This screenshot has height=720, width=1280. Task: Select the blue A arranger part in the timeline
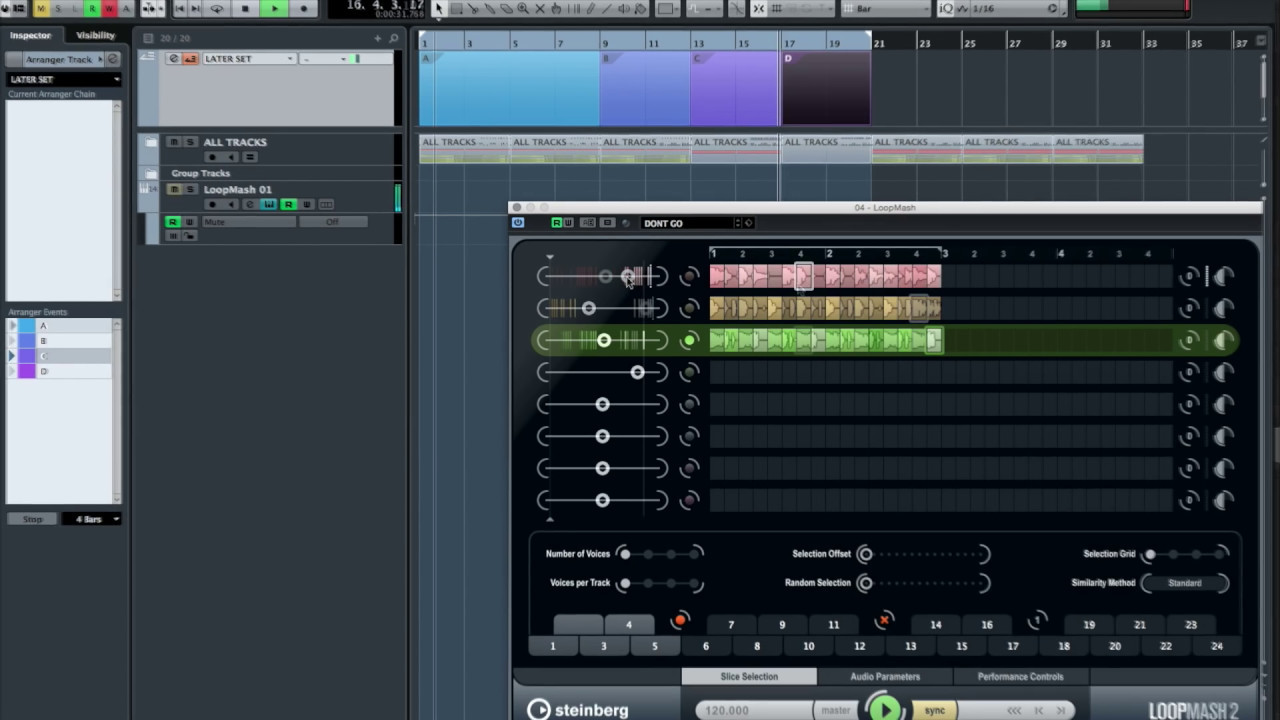pos(510,88)
